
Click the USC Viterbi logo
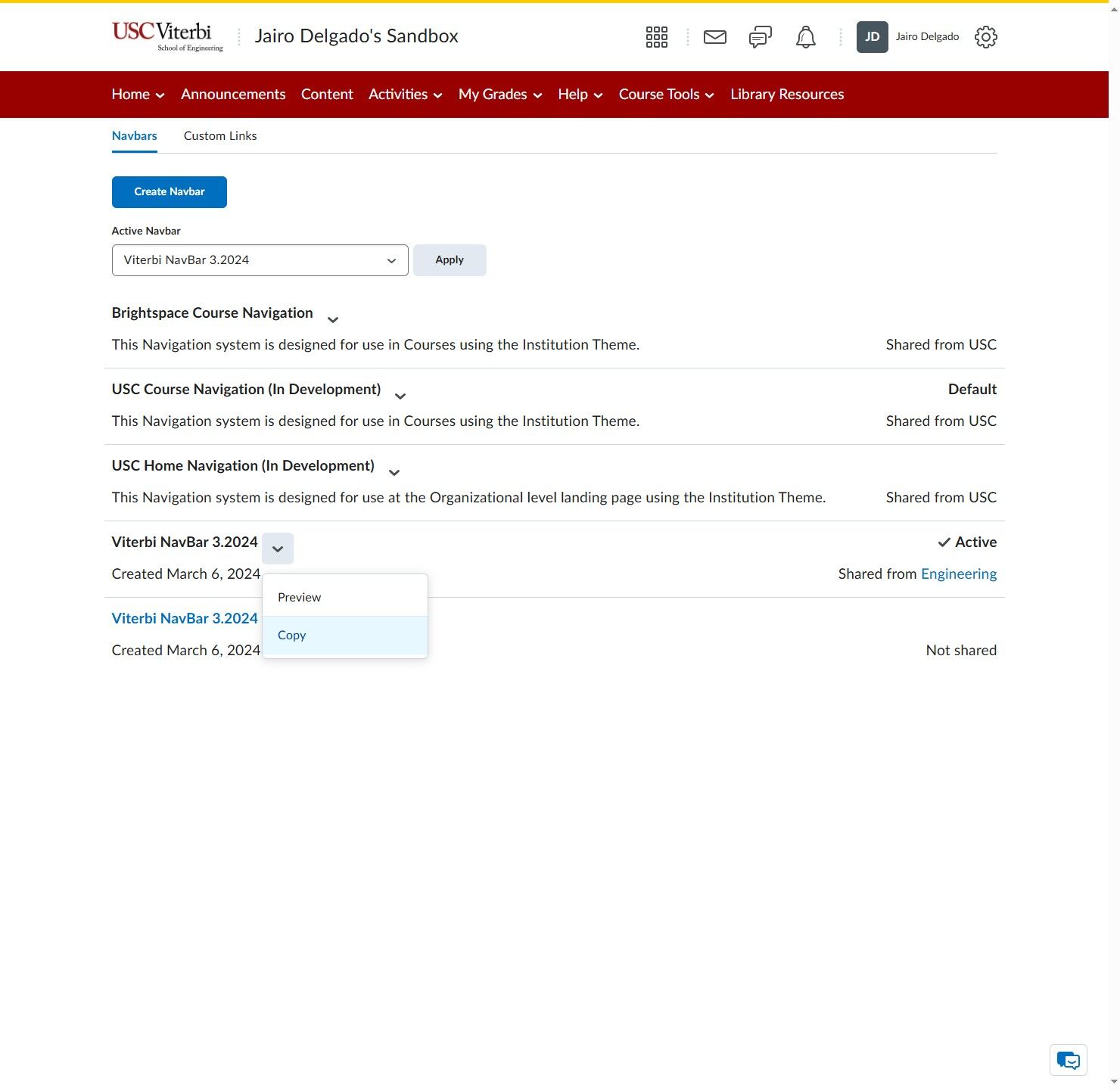click(168, 36)
